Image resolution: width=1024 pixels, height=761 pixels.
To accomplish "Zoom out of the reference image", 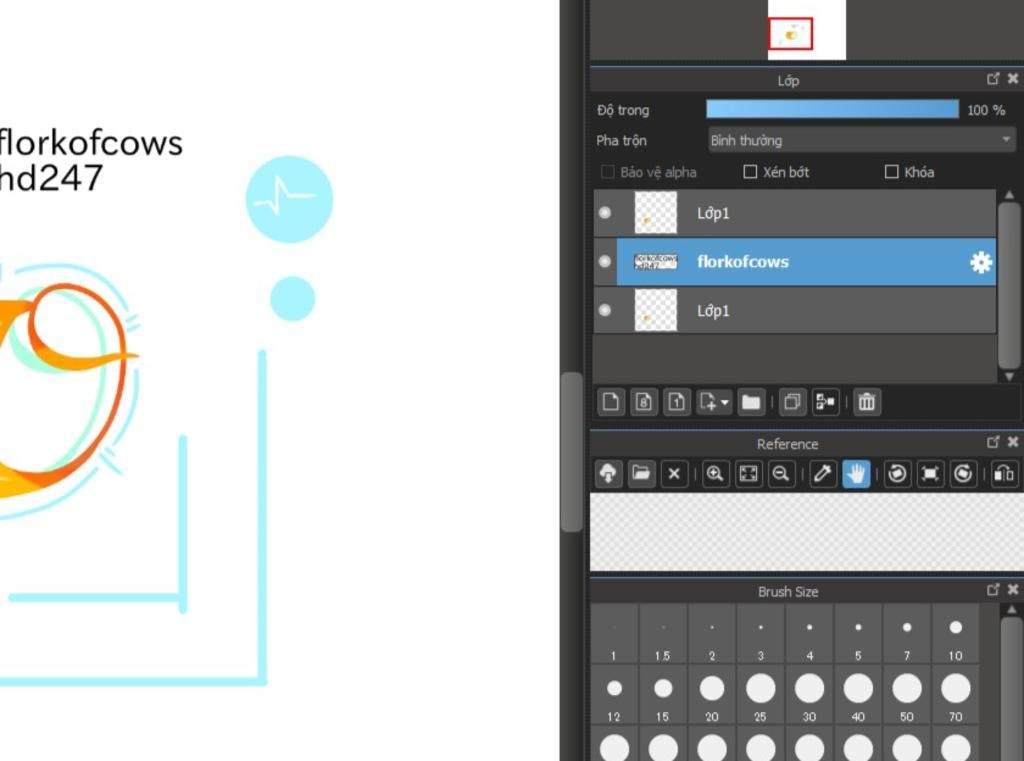I will [x=781, y=473].
